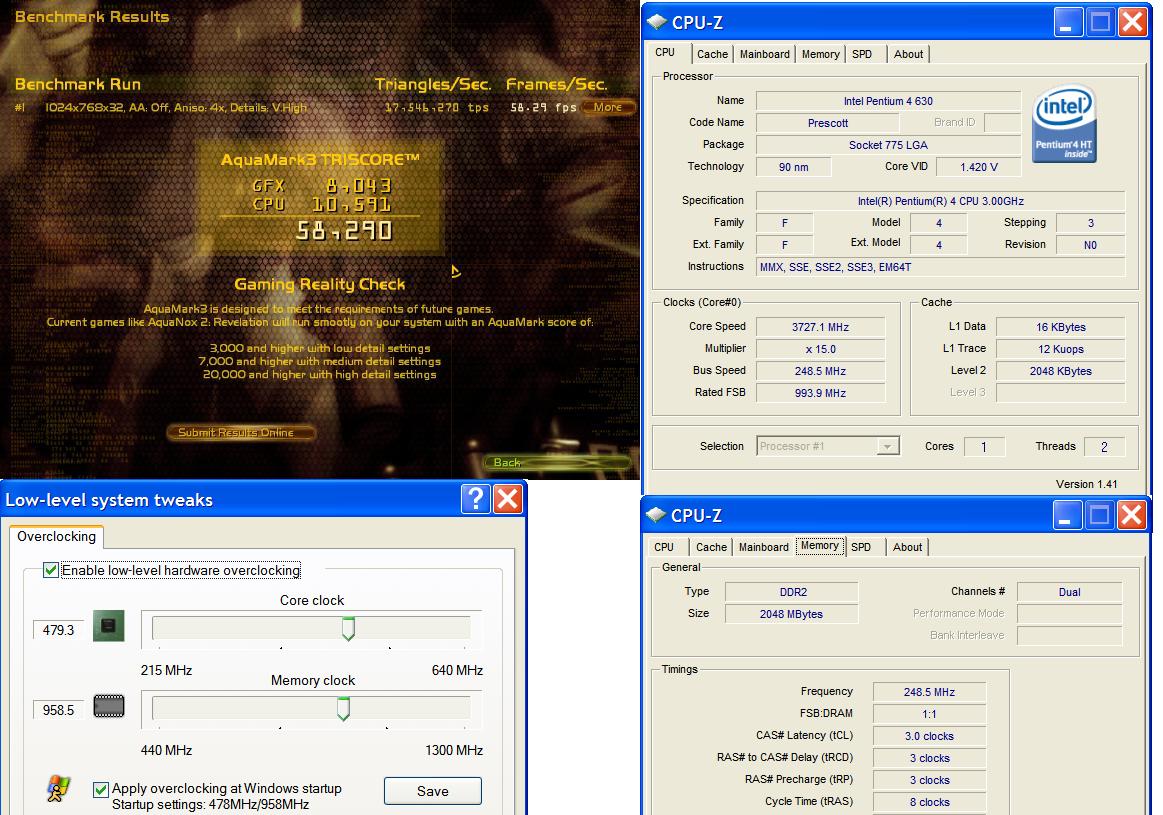Click the Level 2 cache value 2048 KBytes
Image resolution: width=1163 pixels, height=815 pixels.
[x=1061, y=371]
